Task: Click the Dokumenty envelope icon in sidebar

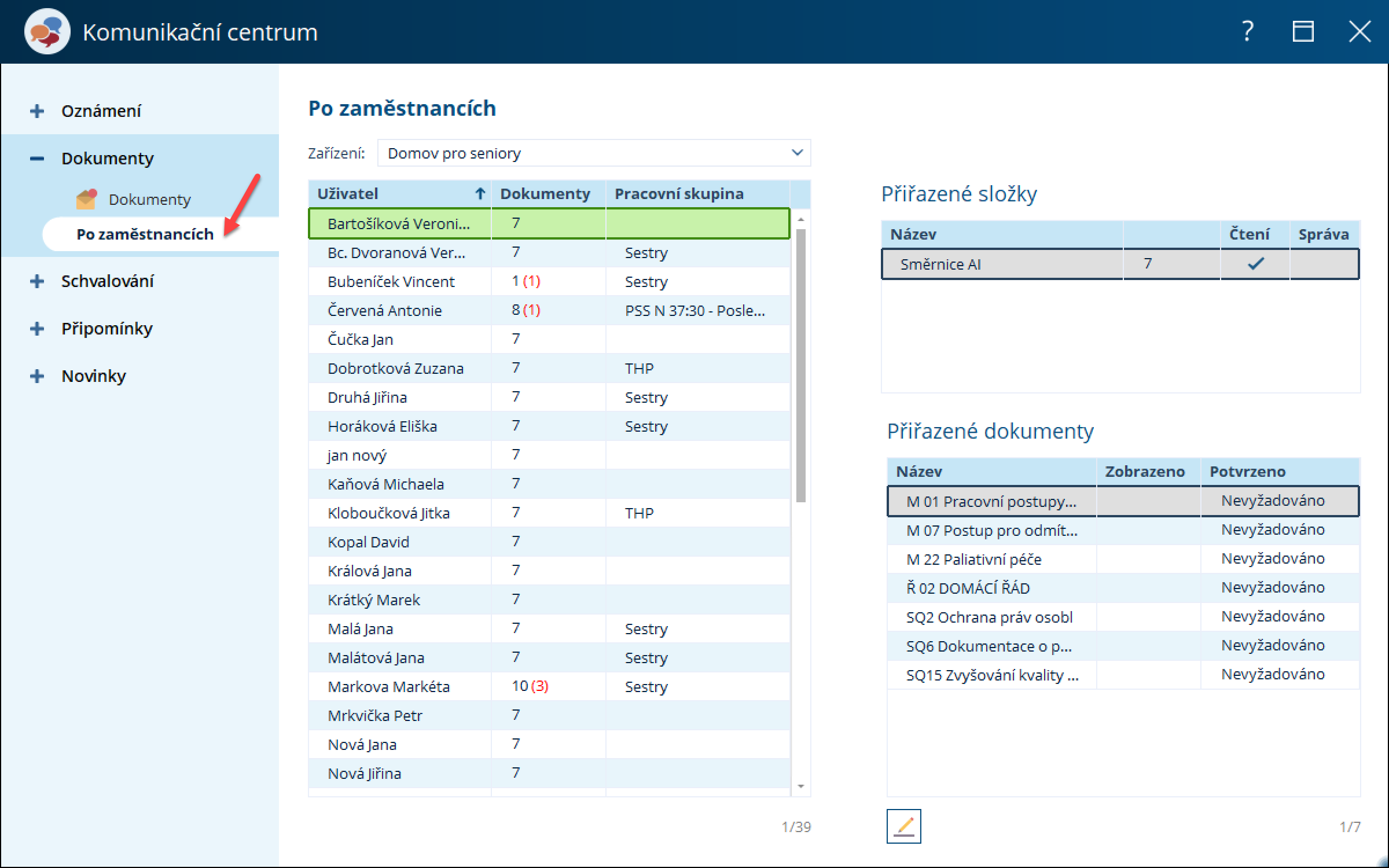Action: pyautogui.click(x=86, y=199)
